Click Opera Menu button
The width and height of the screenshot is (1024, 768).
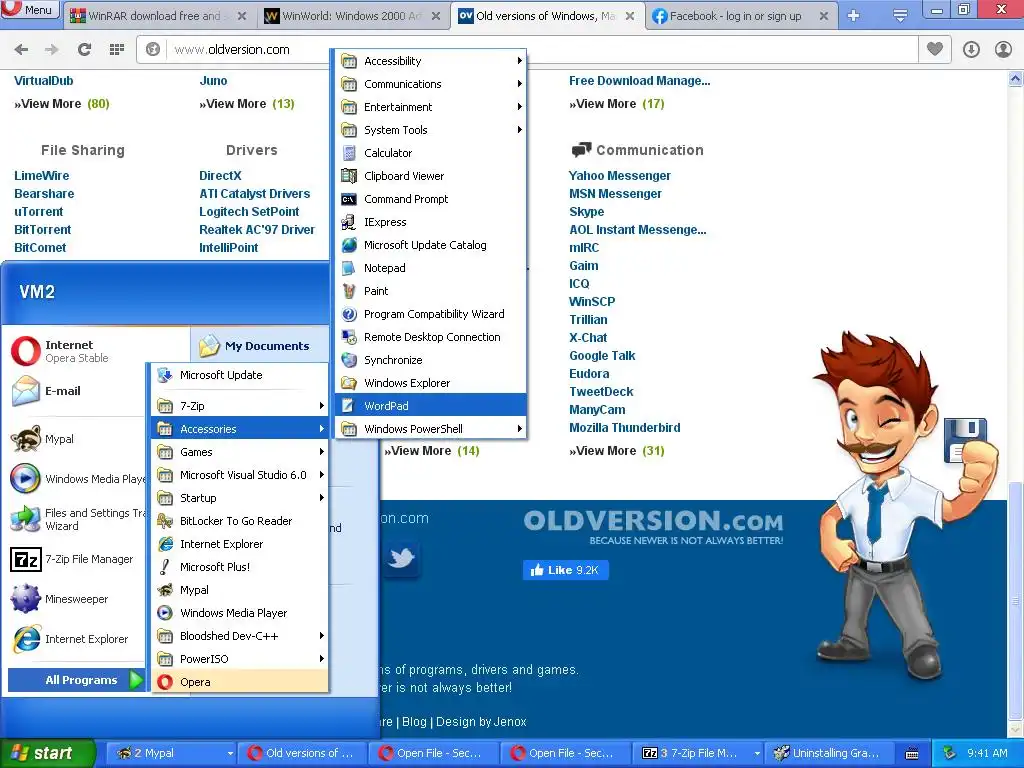30,9
